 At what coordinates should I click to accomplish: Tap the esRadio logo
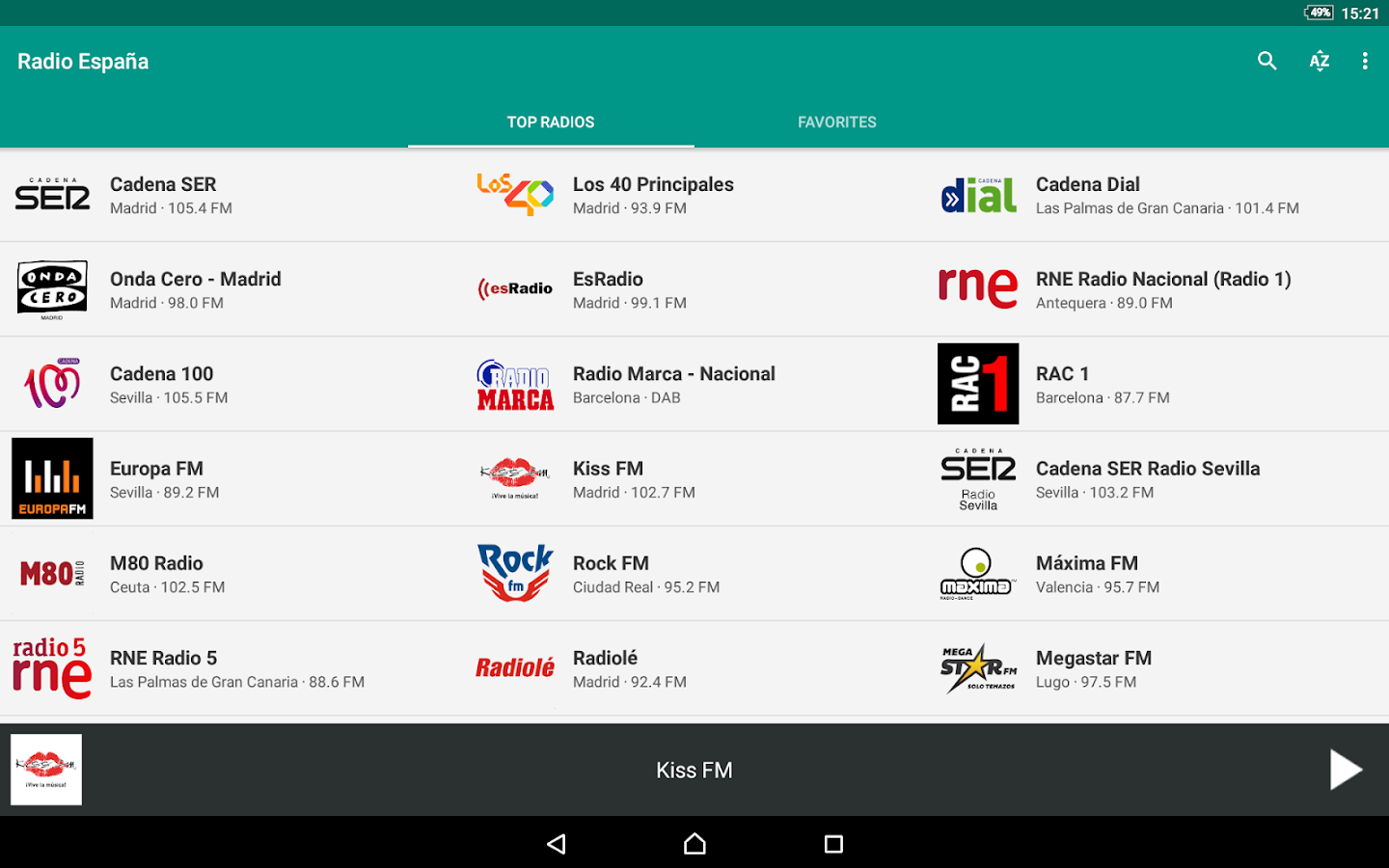(515, 288)
